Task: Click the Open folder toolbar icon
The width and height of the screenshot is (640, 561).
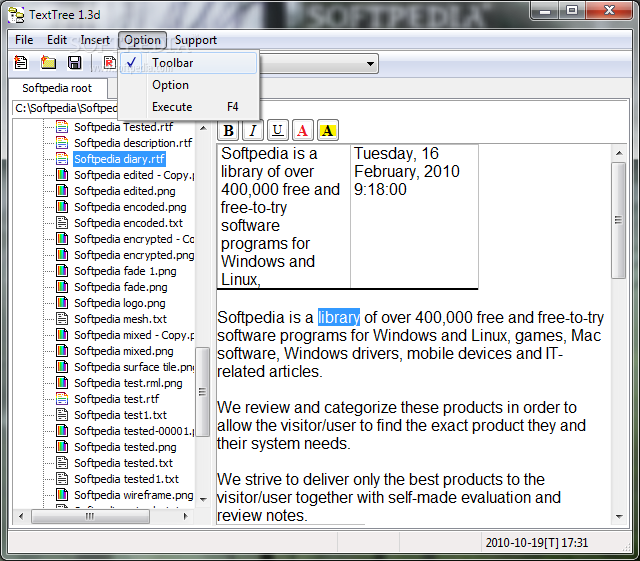Action: click(48, 62)
